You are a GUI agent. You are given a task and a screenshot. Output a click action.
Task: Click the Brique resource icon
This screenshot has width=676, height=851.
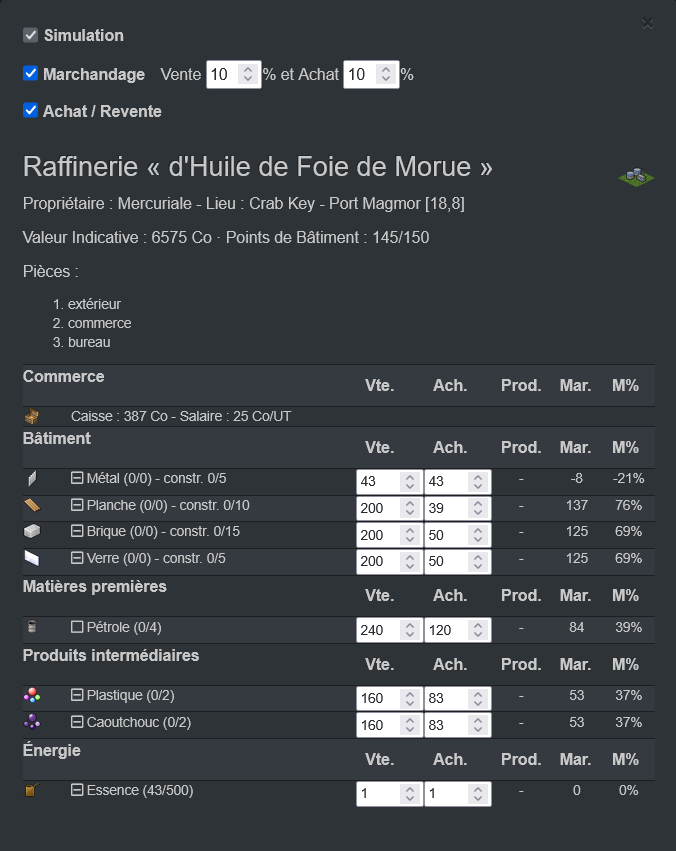click(x=31, y=531)
